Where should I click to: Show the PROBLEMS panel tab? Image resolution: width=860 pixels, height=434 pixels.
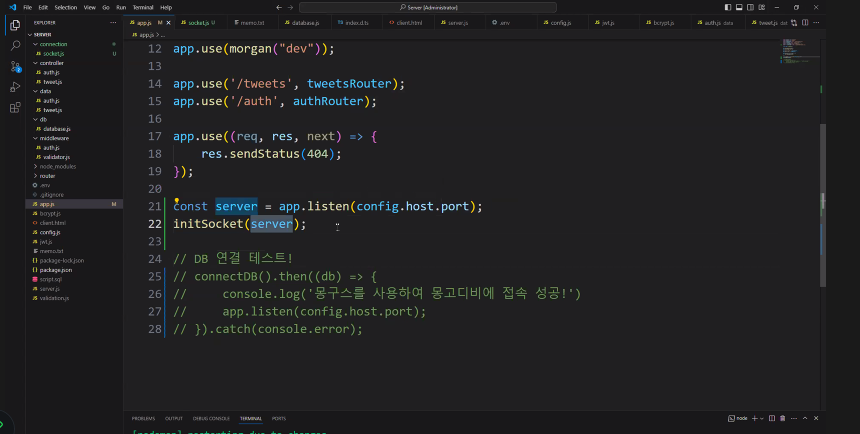coord(143,418)
